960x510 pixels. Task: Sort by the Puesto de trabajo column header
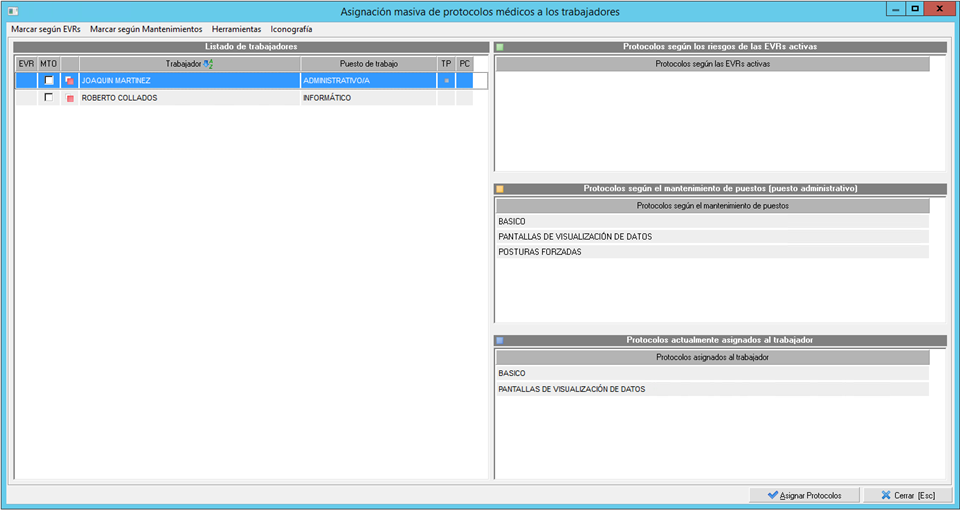(x=368, y=64)
